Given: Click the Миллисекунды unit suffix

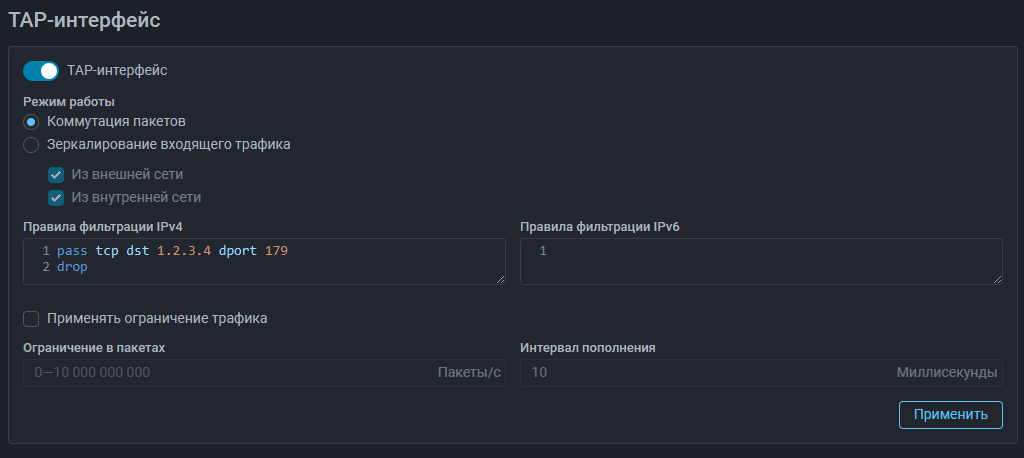Looking at the screenshot, I should 947,373.
